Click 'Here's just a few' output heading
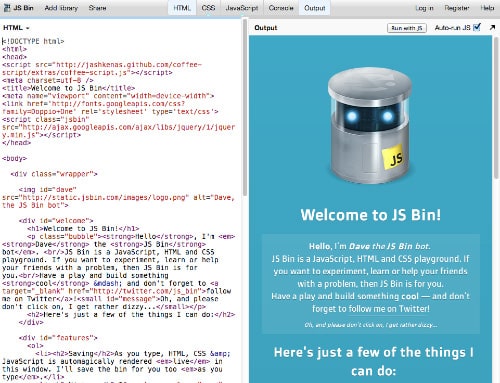 point(373,361)
